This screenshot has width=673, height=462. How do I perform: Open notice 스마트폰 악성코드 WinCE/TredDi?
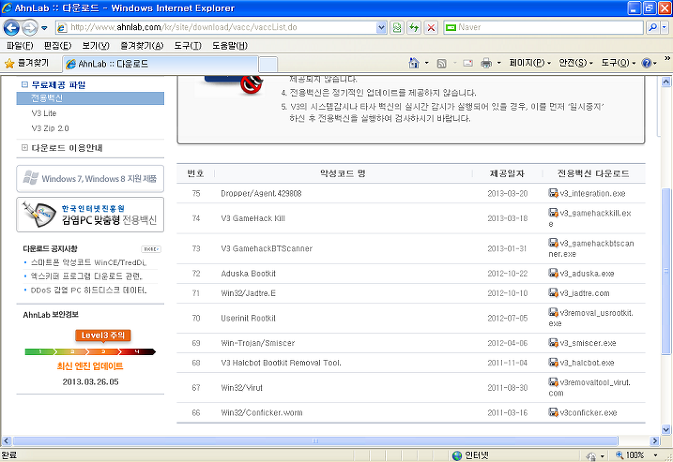(x=88, y=263)
